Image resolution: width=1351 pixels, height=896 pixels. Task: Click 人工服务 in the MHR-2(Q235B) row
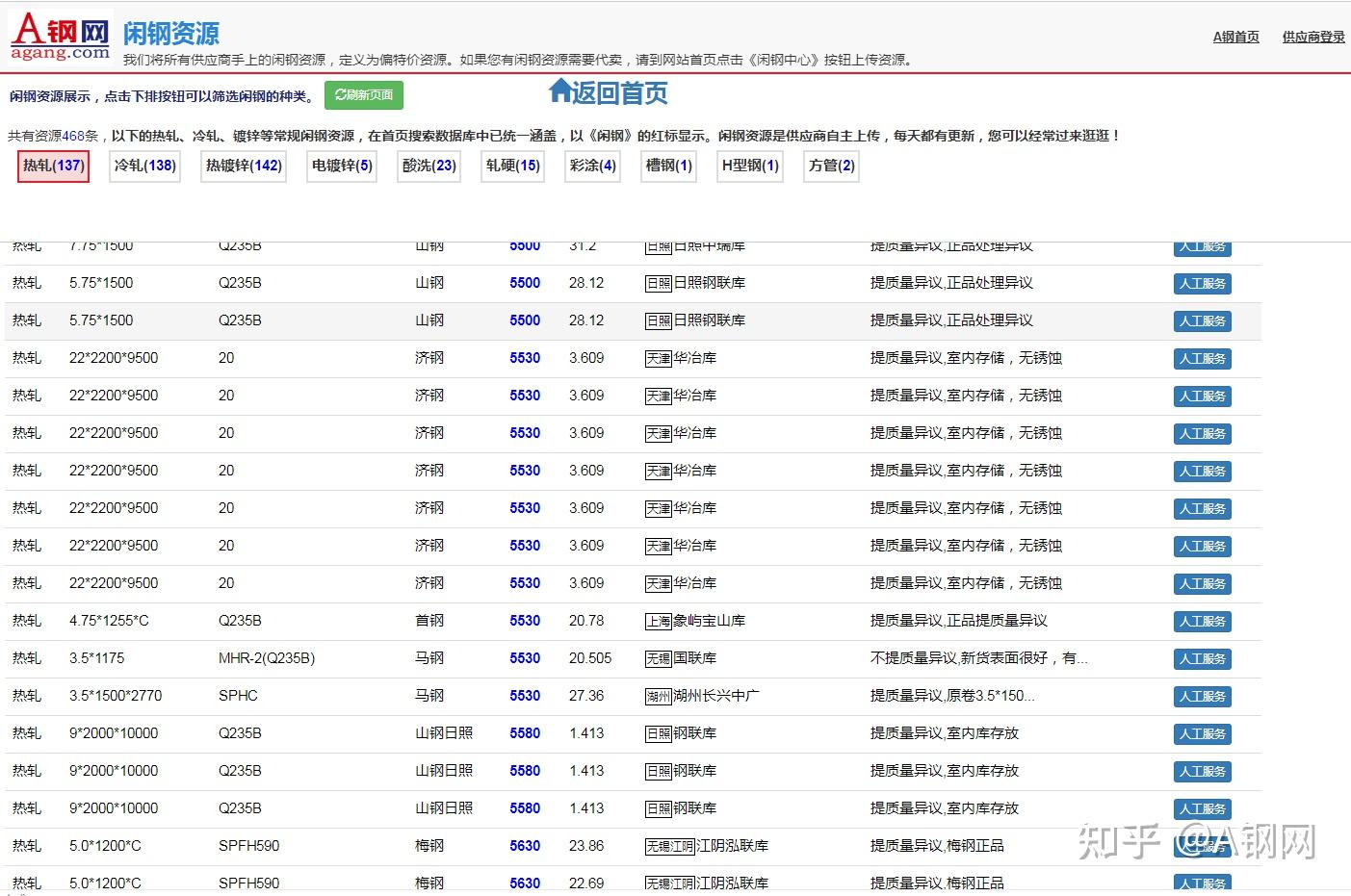pyautogui.click(x=1203, y=659)
